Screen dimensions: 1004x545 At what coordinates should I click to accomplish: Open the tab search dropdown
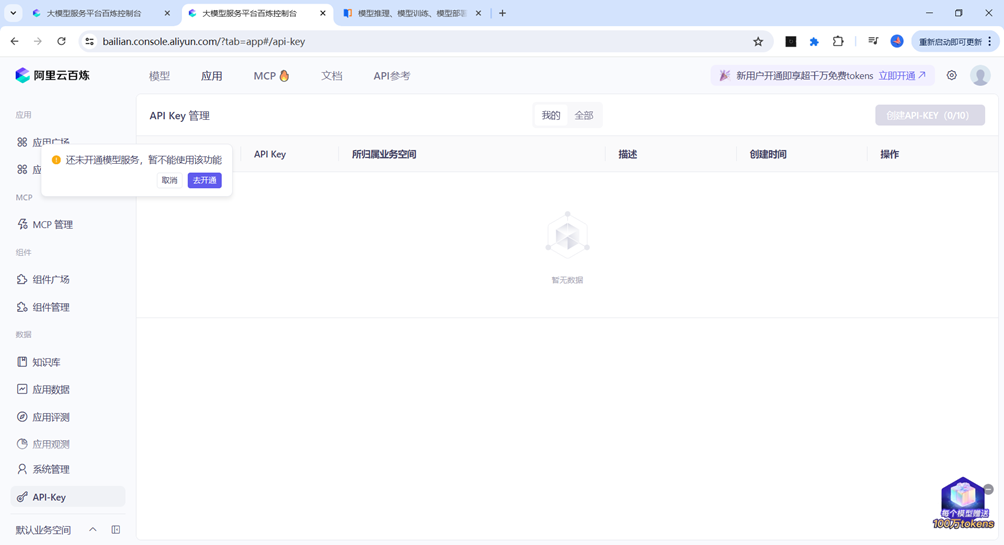(x=13, y=13)
